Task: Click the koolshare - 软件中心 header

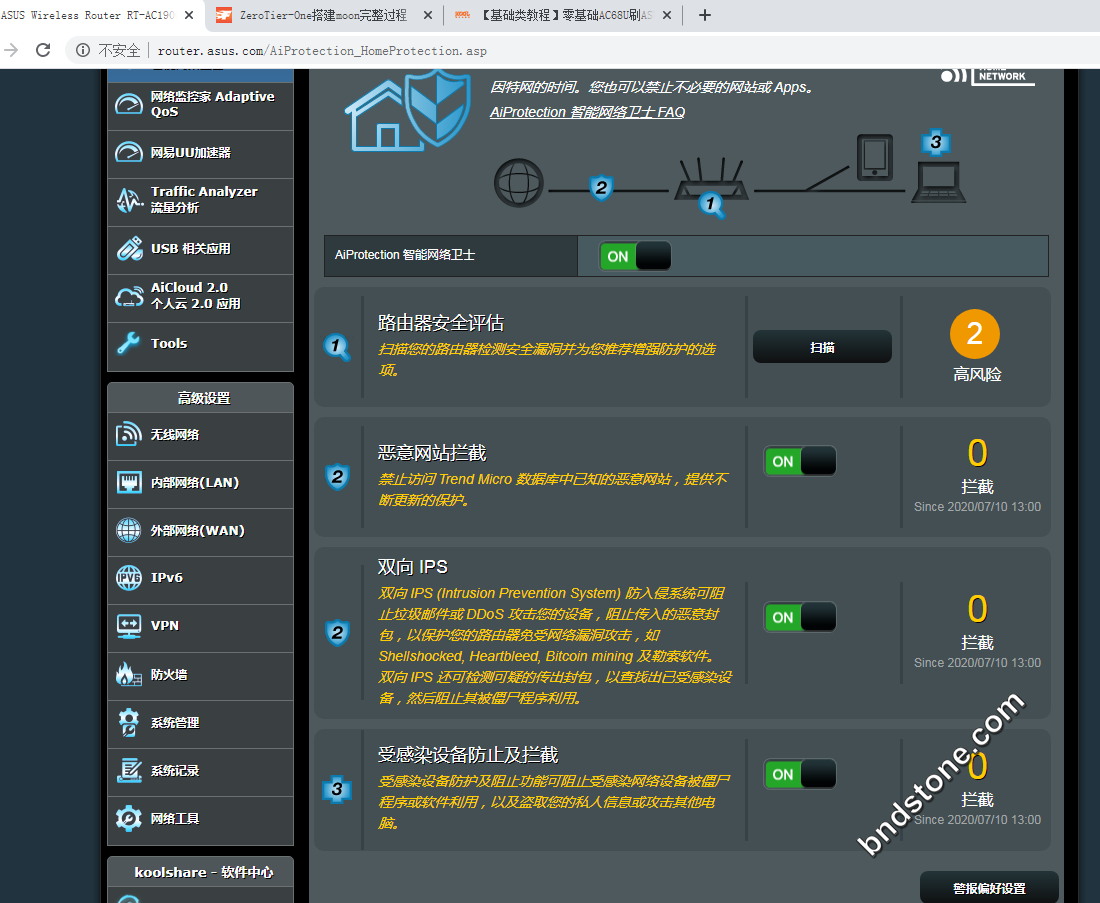Action: click(201, 872)
